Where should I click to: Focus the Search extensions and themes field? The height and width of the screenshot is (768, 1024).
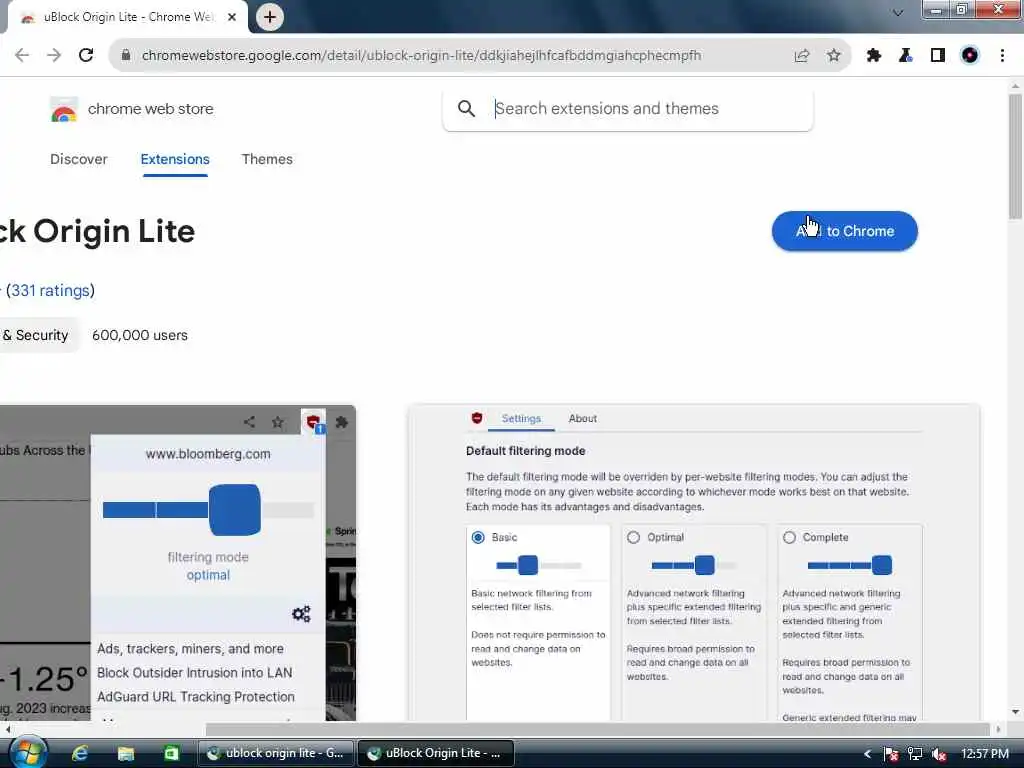pos(628,108)
